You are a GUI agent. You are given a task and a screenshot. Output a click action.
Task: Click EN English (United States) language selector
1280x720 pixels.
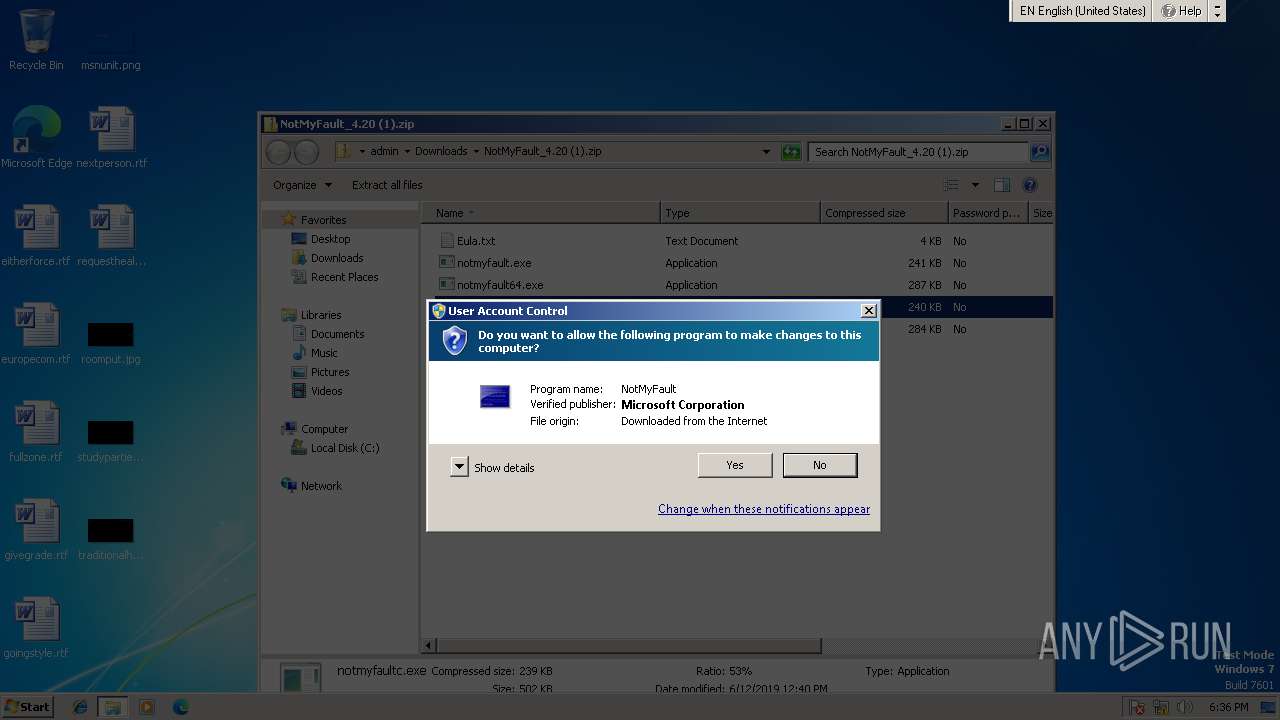[x=1082, y=11]
